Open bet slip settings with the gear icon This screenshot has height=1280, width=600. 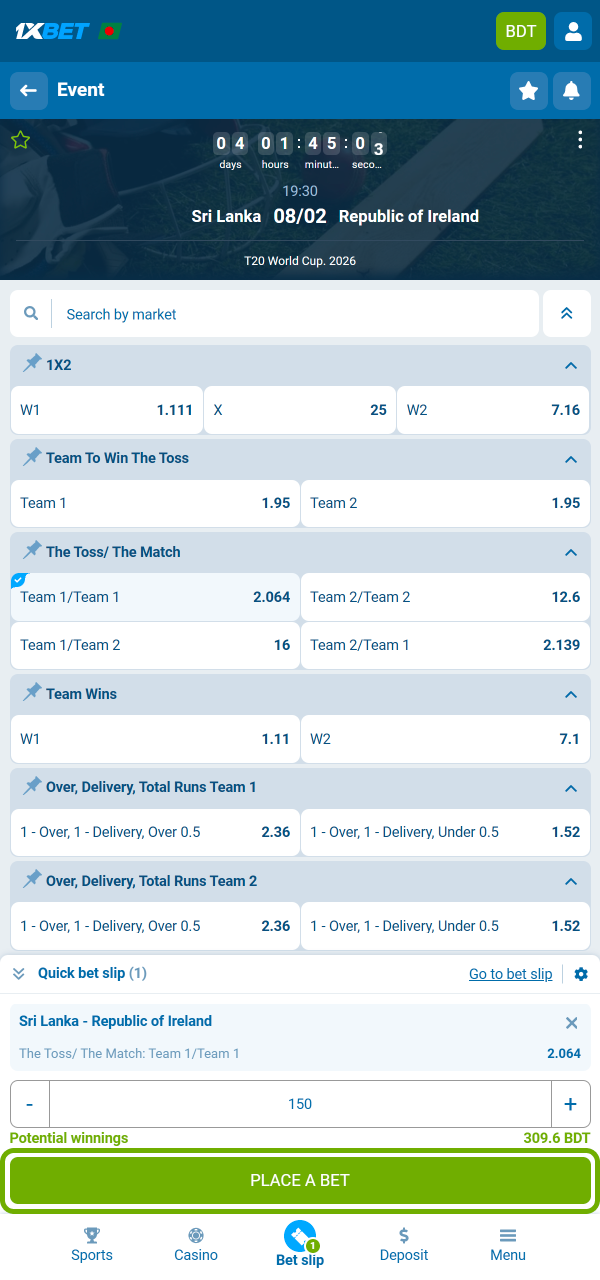(x=581, y=974)
